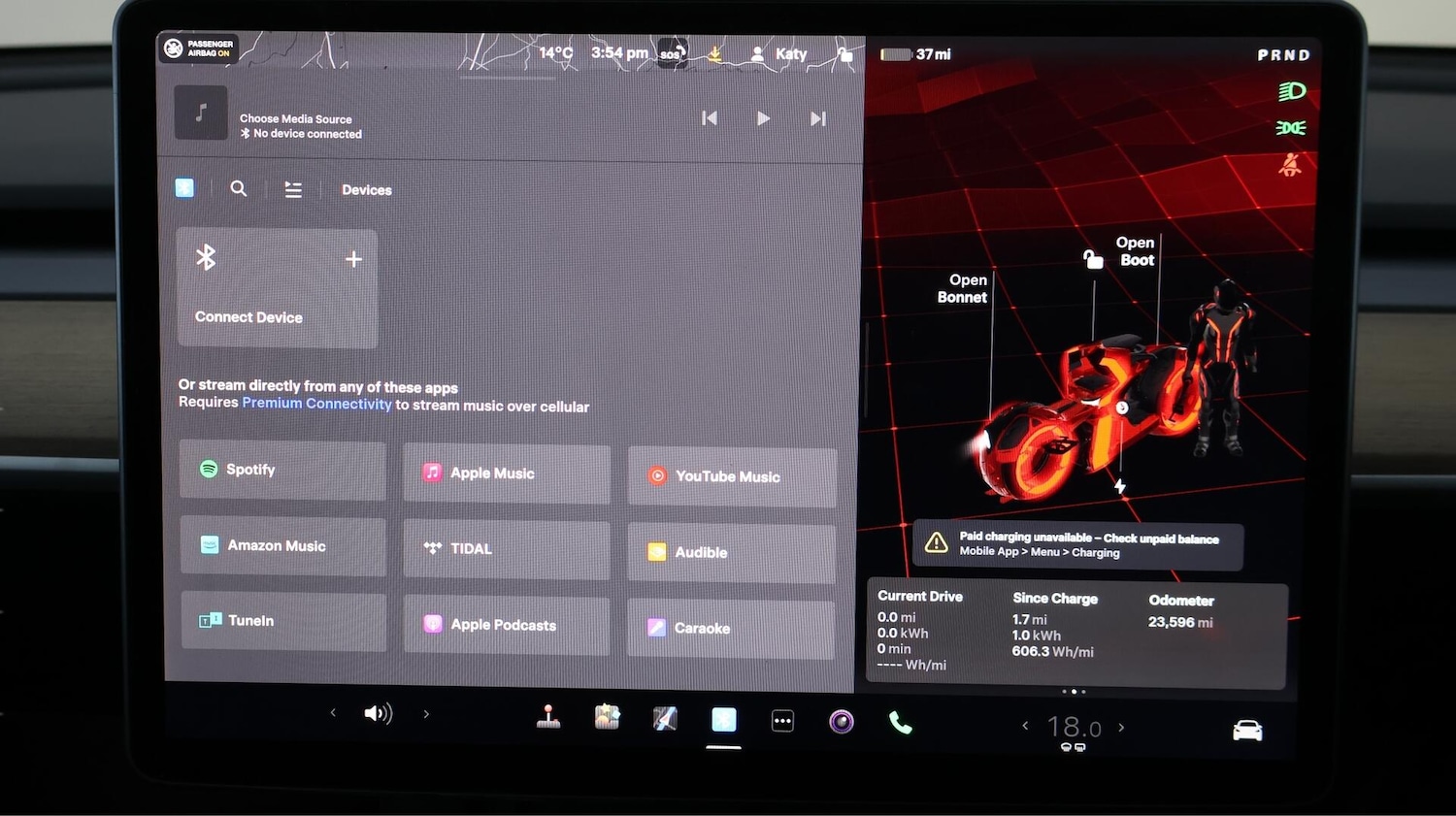Switch to the Devices tab
1456x816 pixels.
[366, 189]
